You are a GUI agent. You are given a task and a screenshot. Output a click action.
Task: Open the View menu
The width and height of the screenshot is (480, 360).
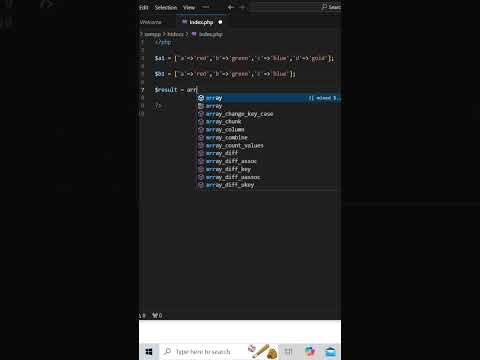(x=189, y=7)
